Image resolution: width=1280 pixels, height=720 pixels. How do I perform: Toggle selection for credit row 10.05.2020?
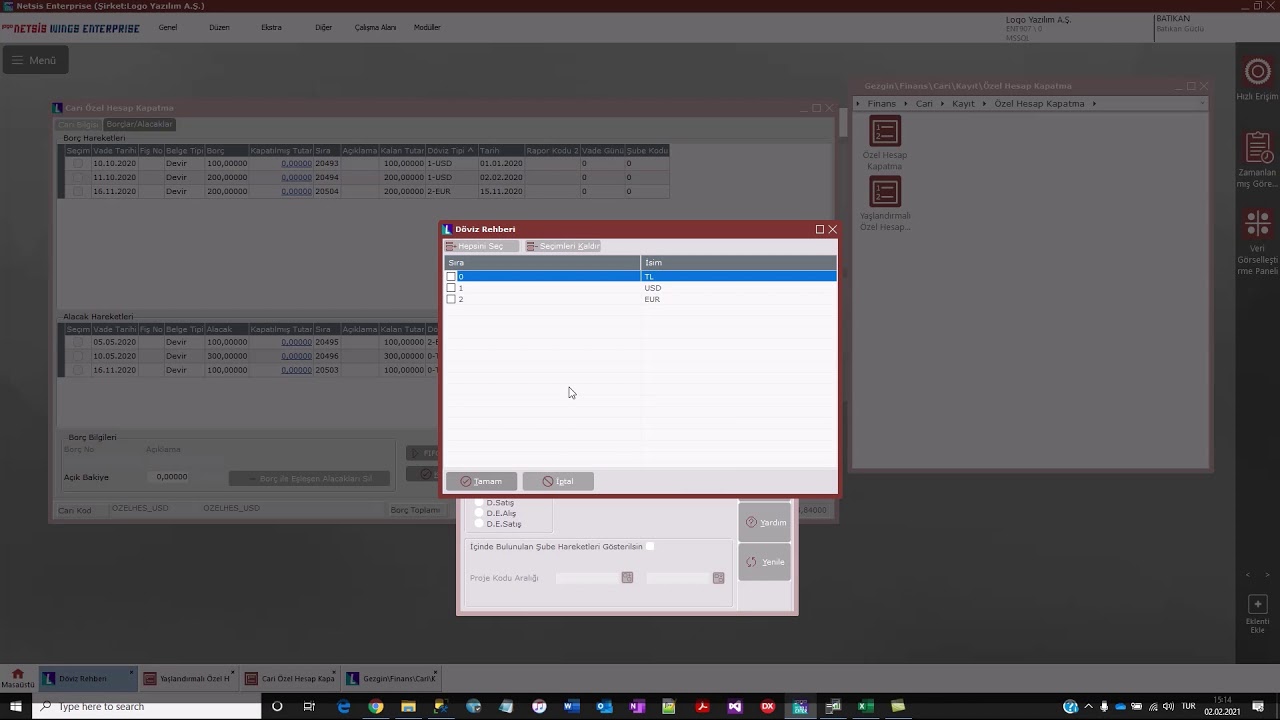[x=78, y=356]
